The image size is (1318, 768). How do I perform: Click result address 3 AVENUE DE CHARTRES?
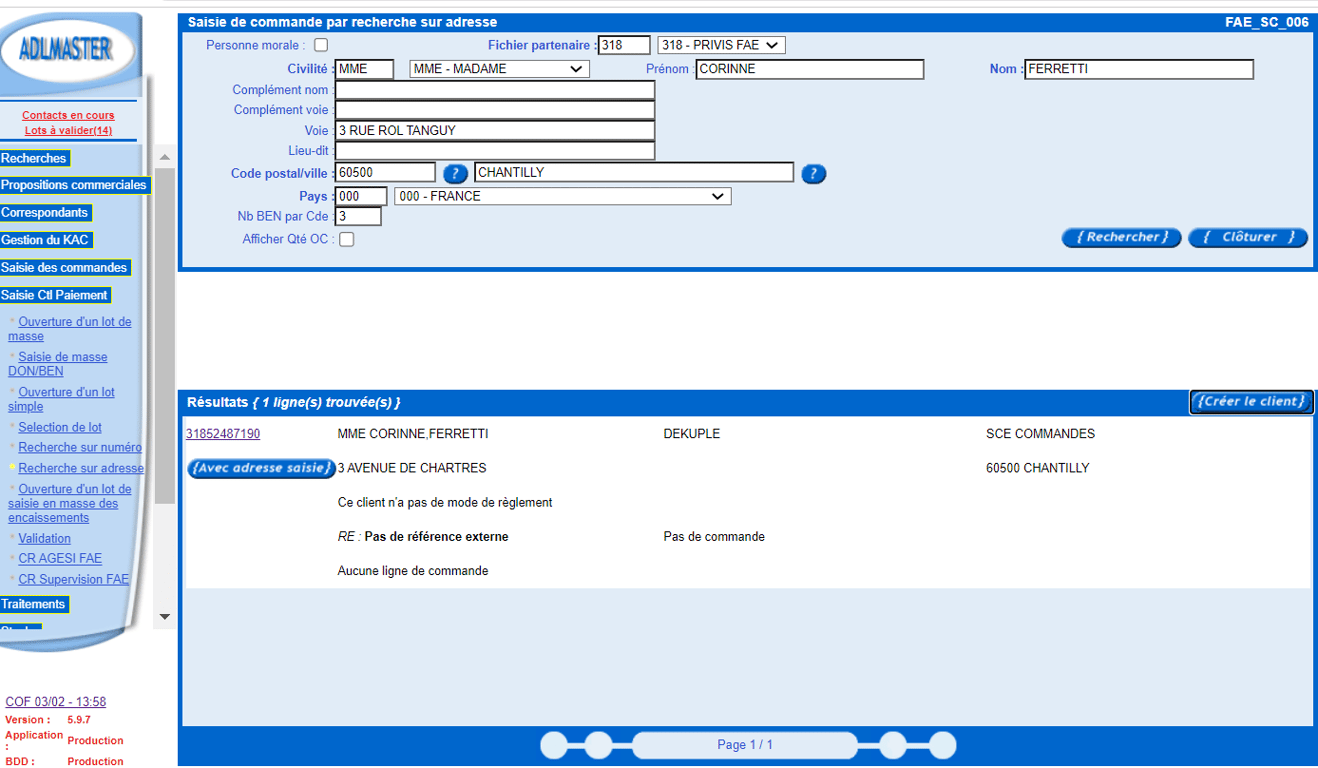(x=412, y=468)
